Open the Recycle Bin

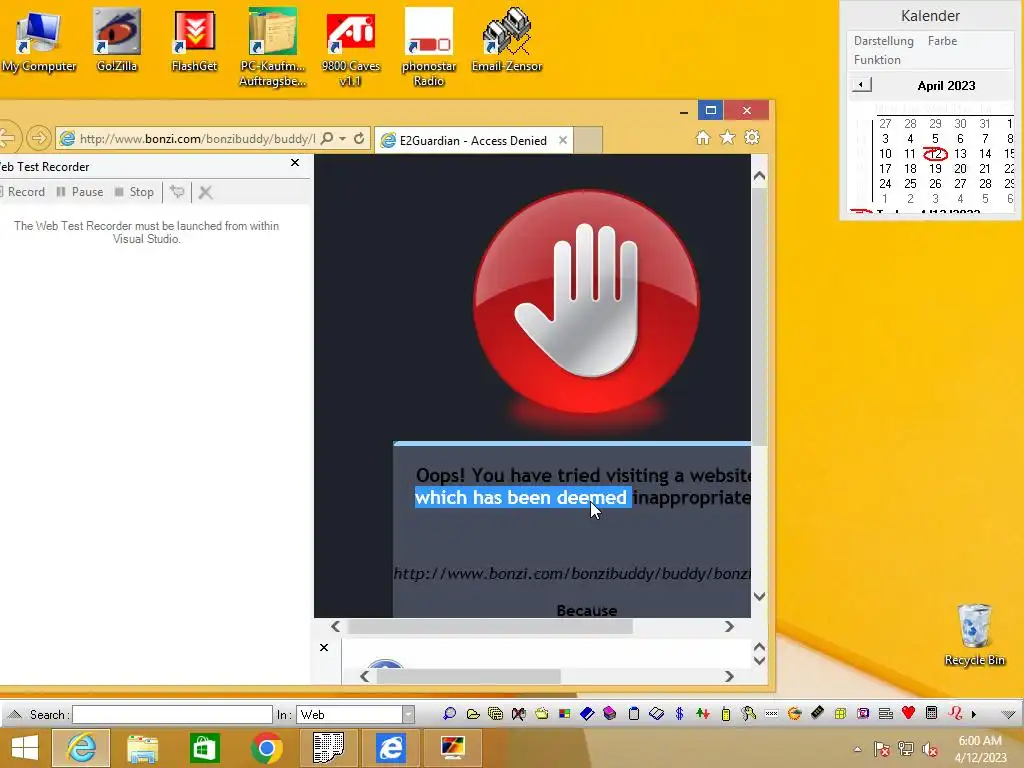pos(974,635)
